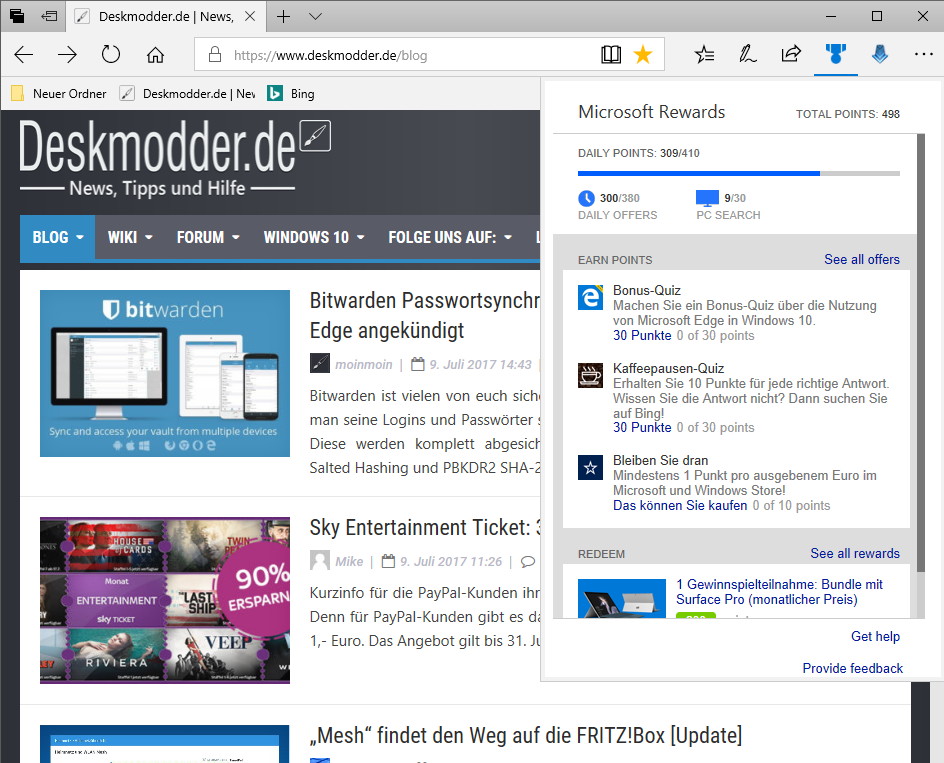
Task: Open the Sky Entertainment Ticket thumbnail
Action: click(165, 600)
